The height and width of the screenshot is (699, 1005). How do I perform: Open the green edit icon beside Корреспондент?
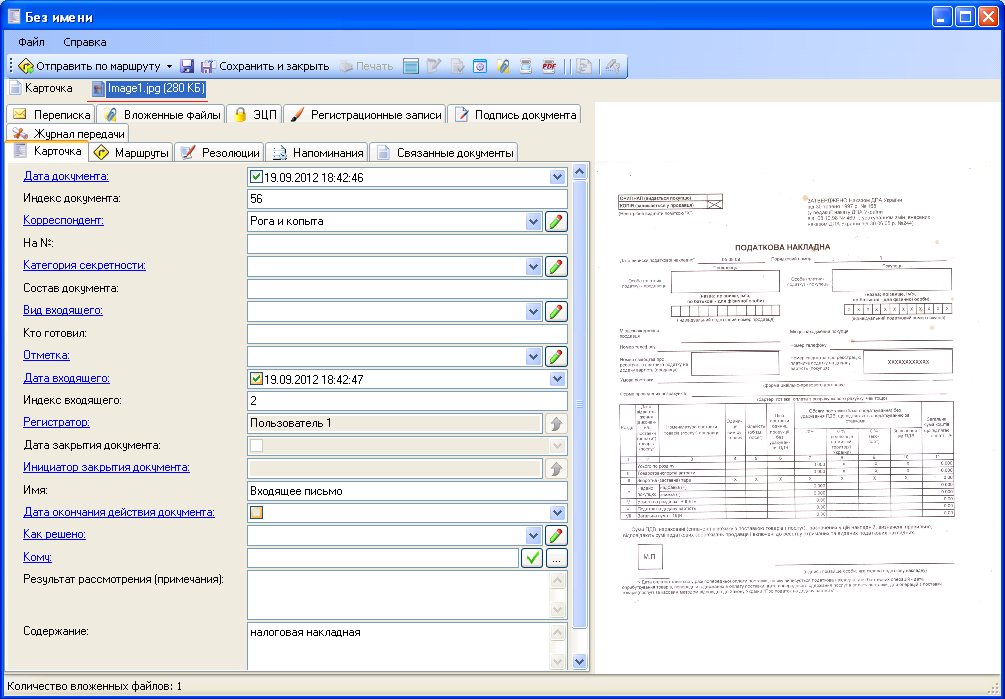(557, 221)
